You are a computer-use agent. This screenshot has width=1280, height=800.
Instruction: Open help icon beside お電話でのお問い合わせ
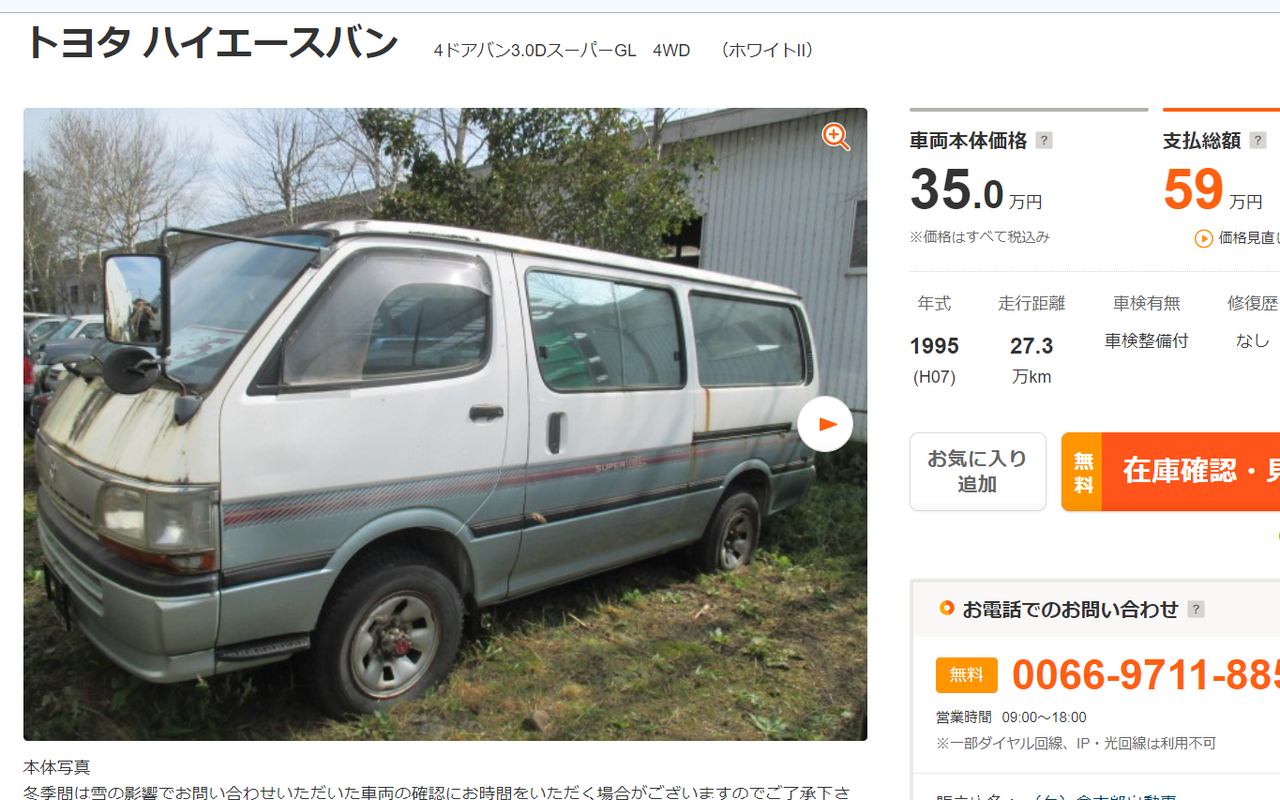point(1196,609)
